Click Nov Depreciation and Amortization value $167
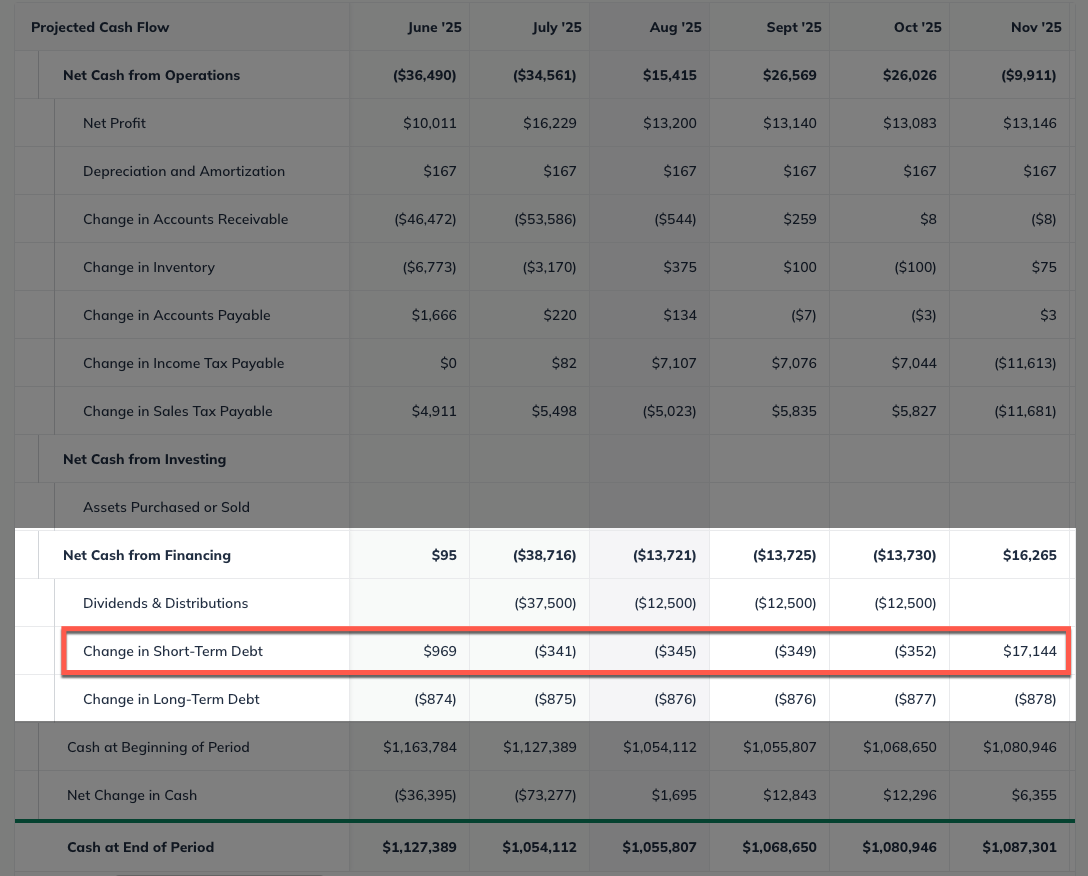 (x=1039, y=171)
